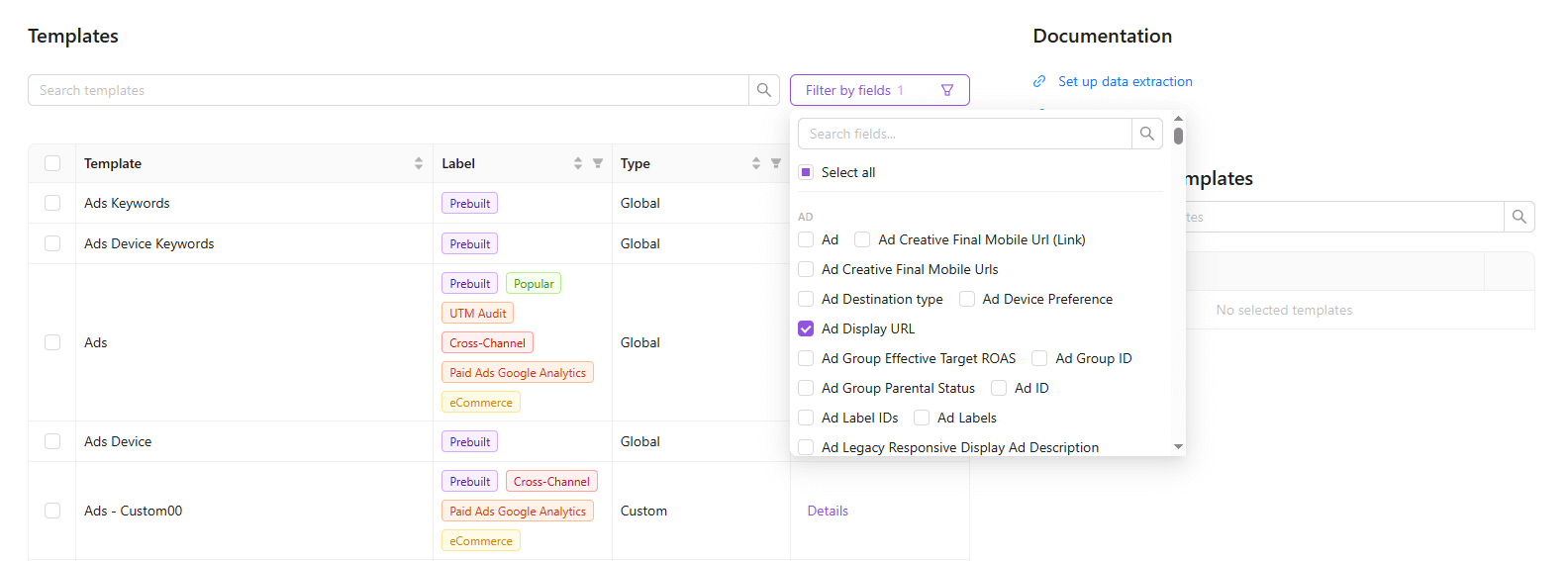
Task: Open the Set up data extraction link
Action: coord(1125,81)
